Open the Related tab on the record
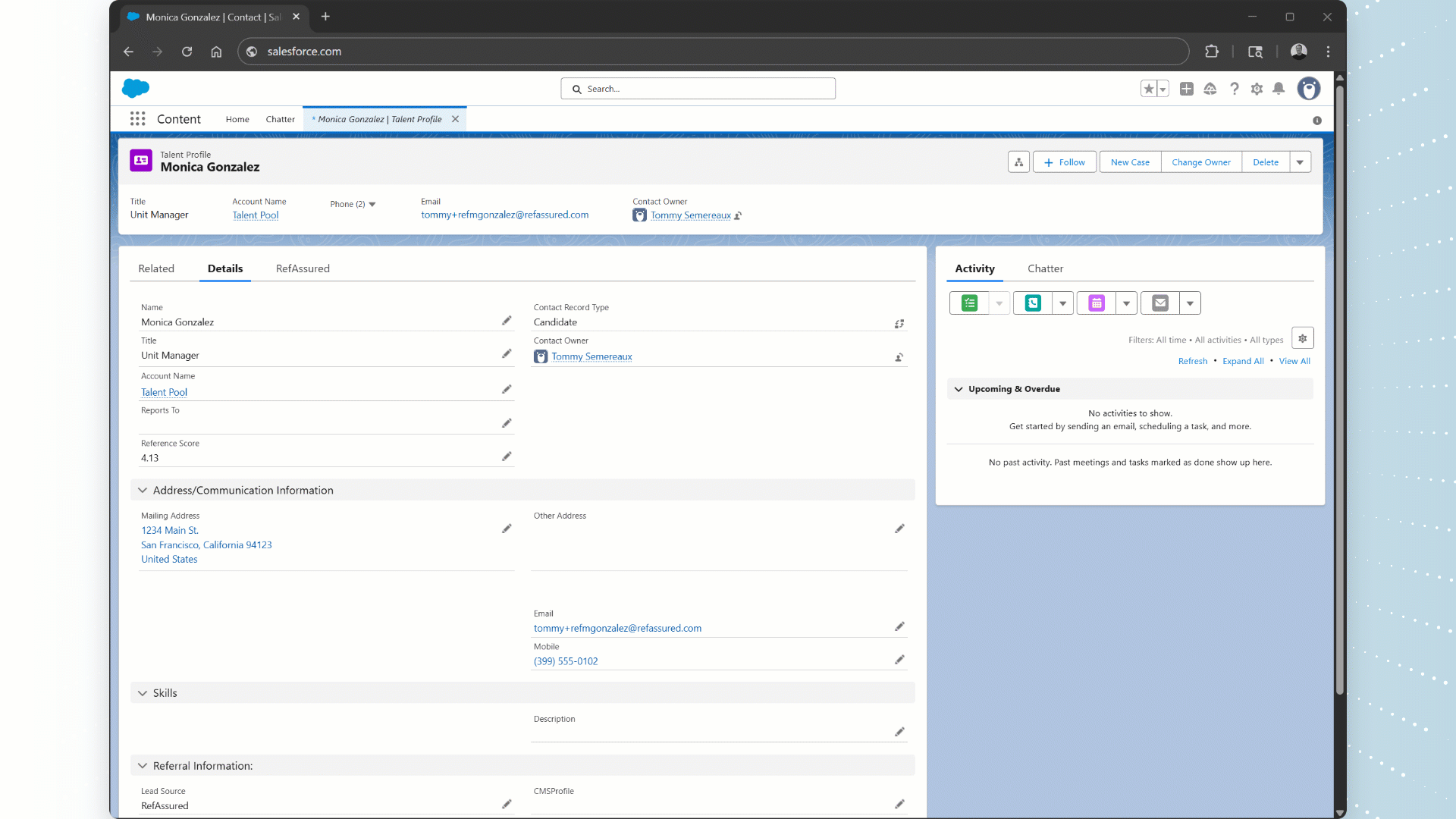This screenshot has width=1456, height=819. (156, 268)
